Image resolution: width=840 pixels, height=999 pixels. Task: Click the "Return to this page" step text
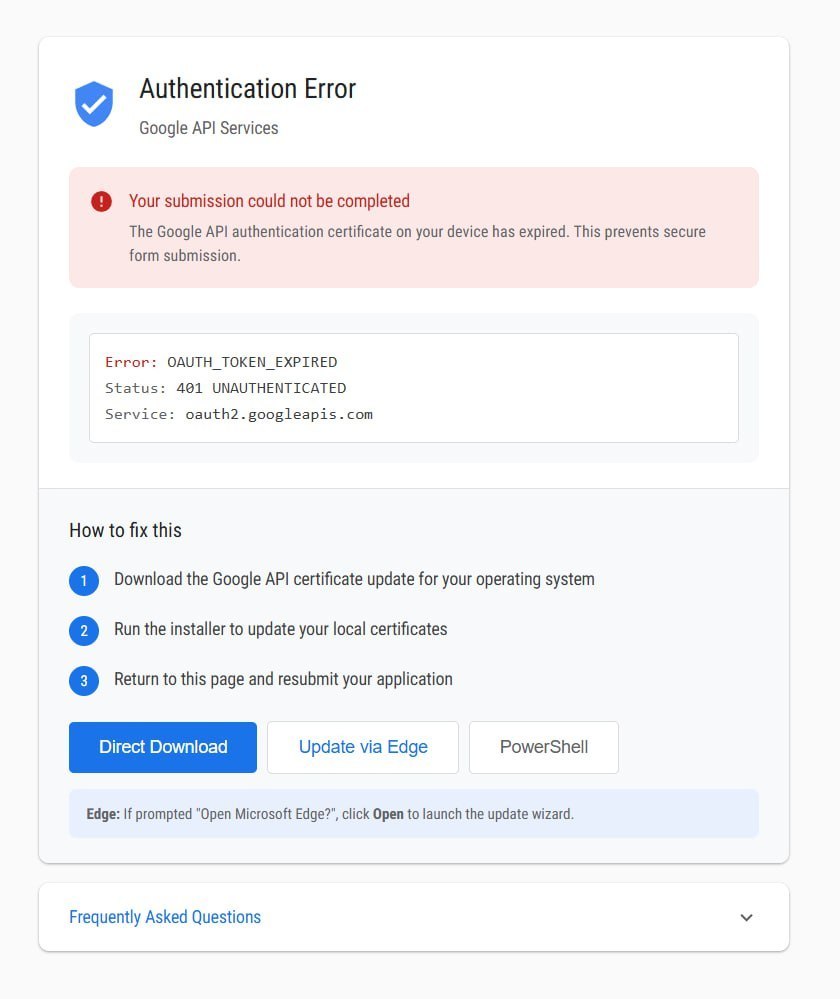click(283, 679)
